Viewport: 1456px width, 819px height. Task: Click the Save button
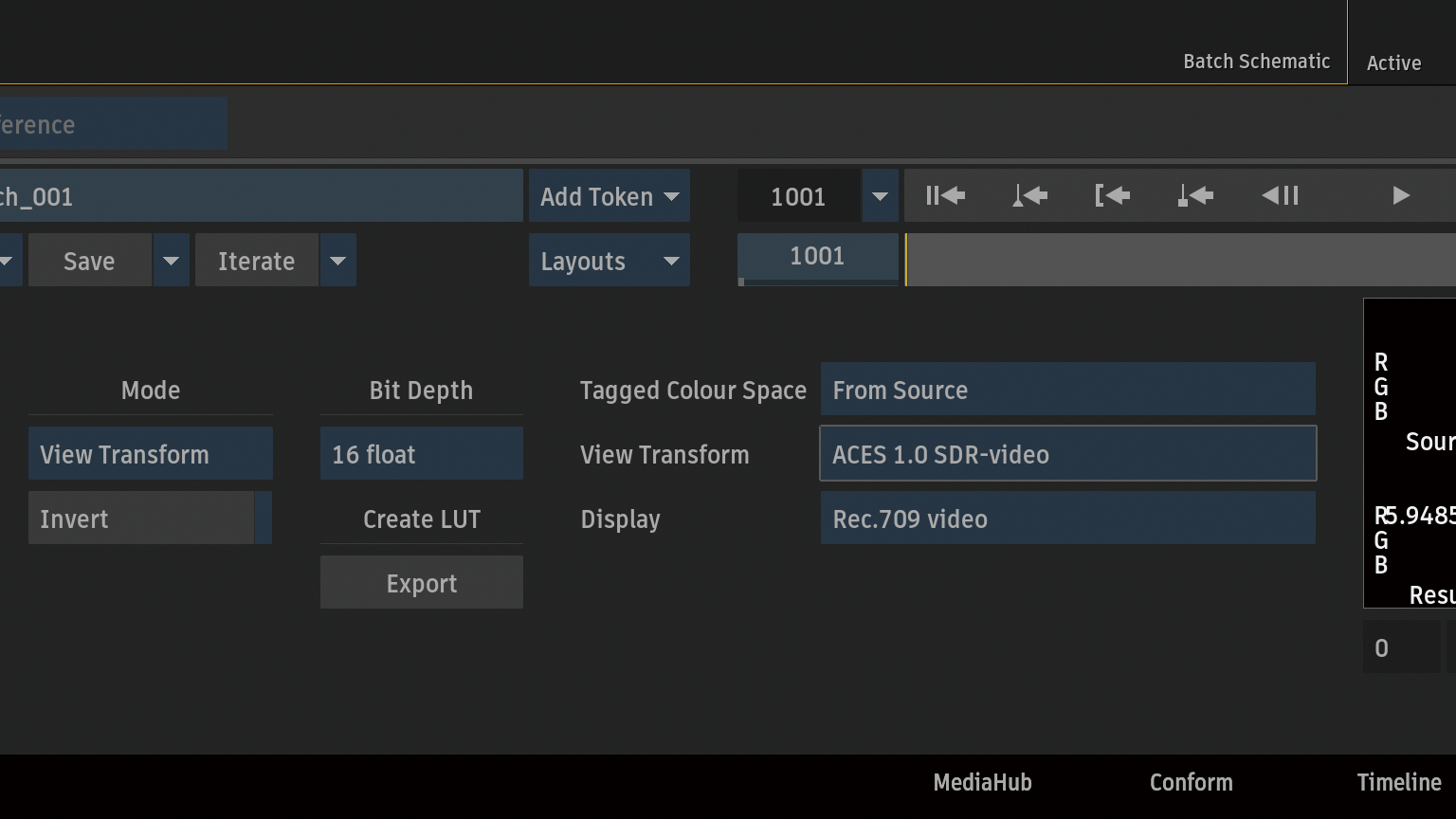click(90, 261)
